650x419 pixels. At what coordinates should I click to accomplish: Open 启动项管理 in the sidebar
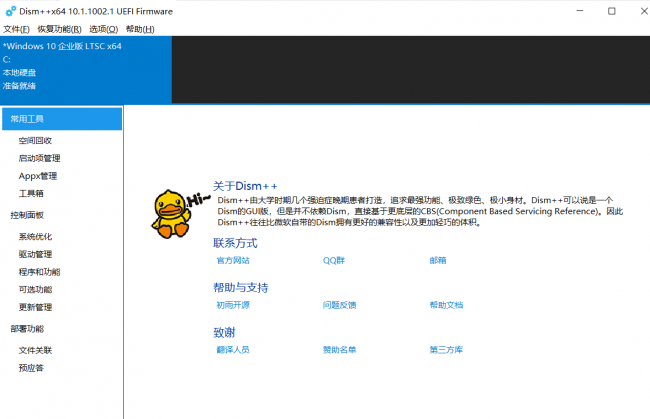39,158
